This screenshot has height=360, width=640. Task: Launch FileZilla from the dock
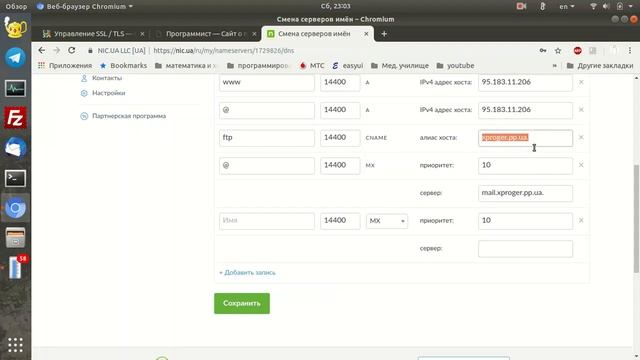click(15, 118)
